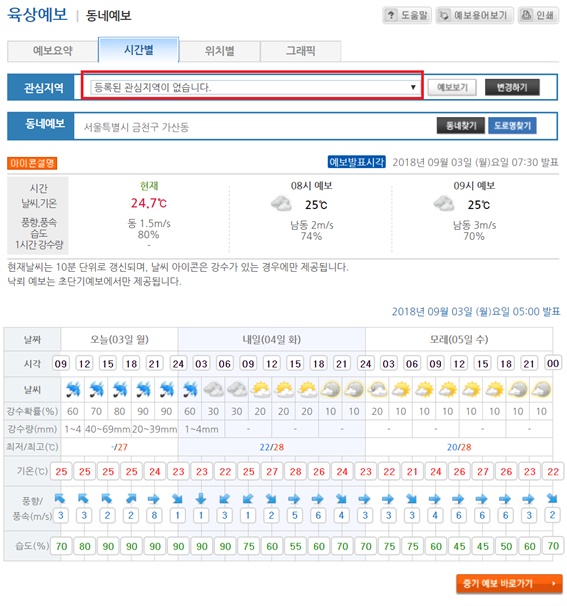The height and width of the screenshot is (606, 567).
Task: Click the humidity value 55
Action: tap(295, 546)
